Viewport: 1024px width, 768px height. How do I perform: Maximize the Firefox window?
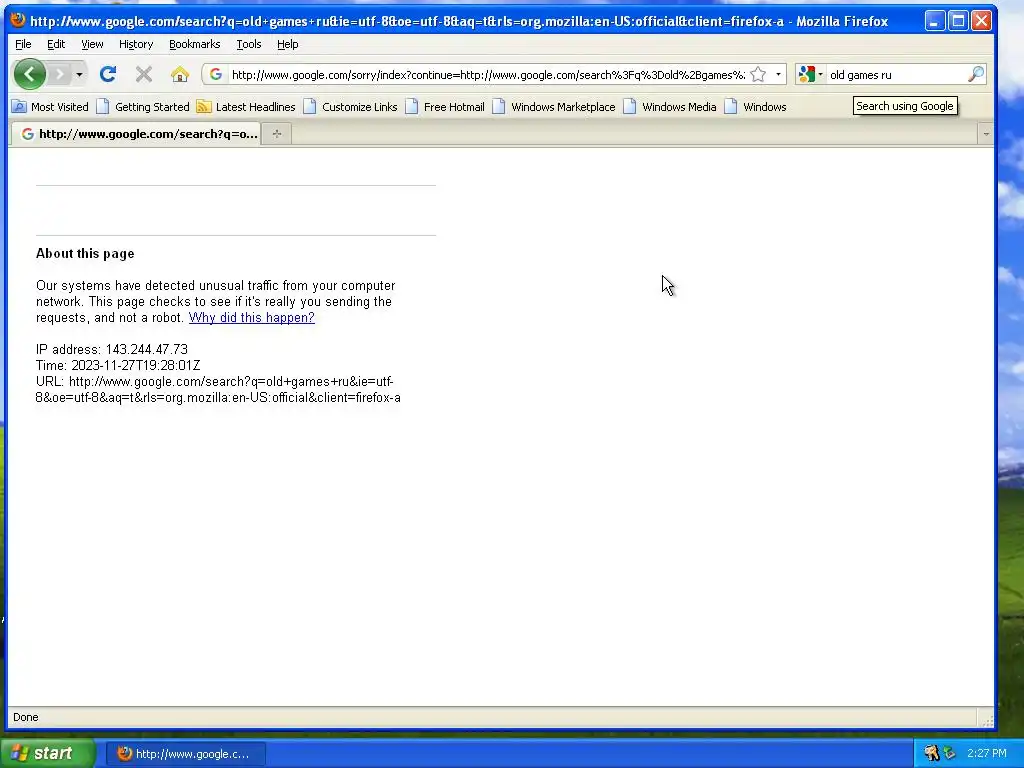pyautogui.click(x=958, y=21)
